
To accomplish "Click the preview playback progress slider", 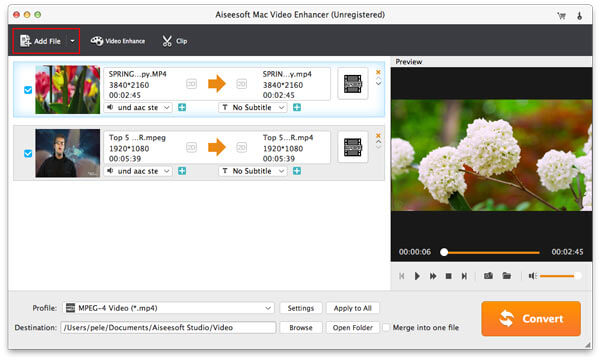I will [491, 252].
